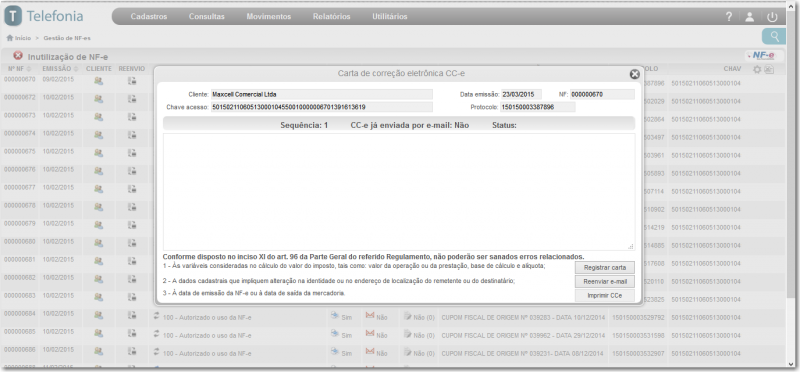Open client icon for NF 000000684

(98, 315)
